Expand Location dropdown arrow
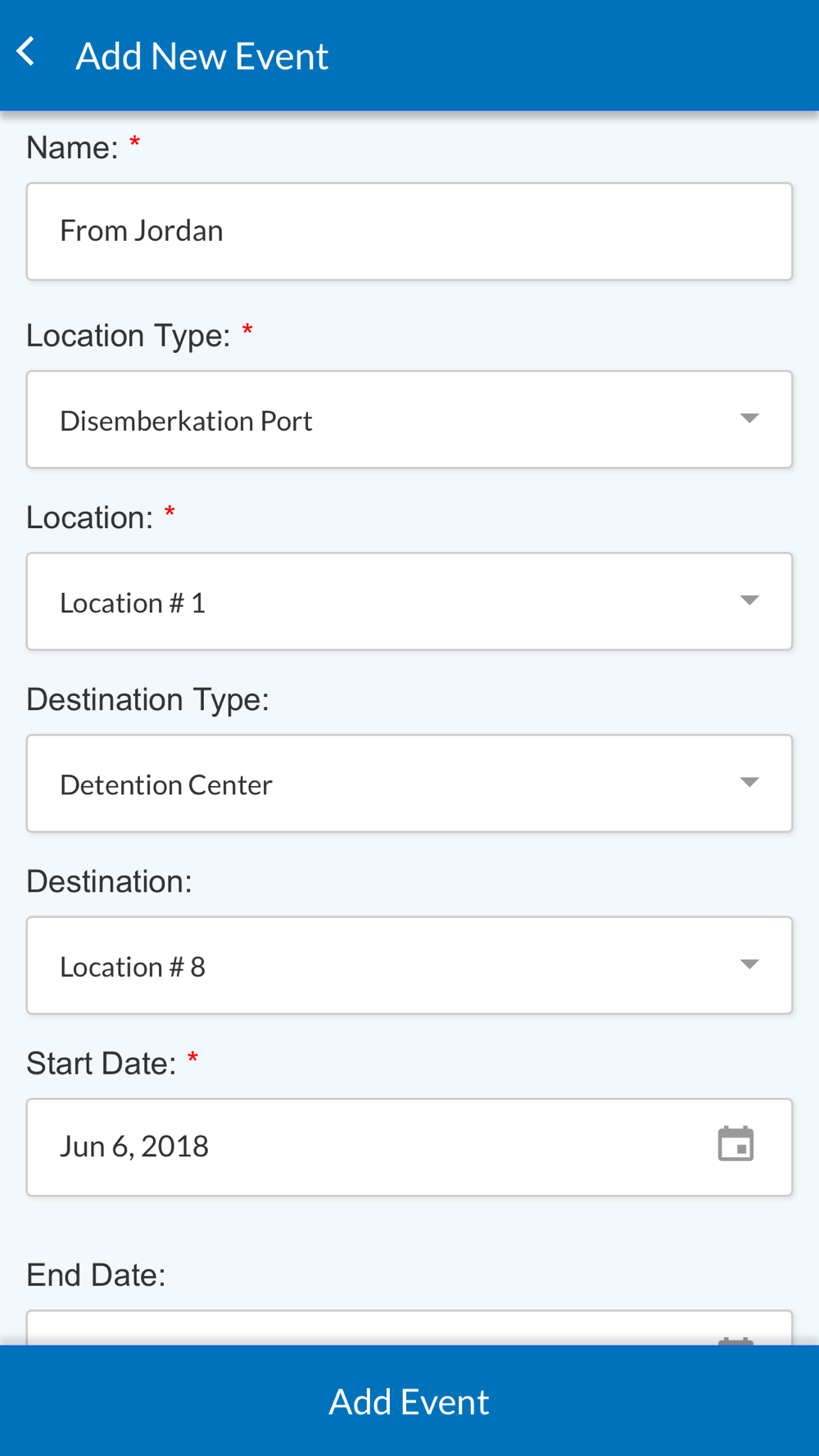The height and width of the screenshot is (1456, 819). (749, 600)
